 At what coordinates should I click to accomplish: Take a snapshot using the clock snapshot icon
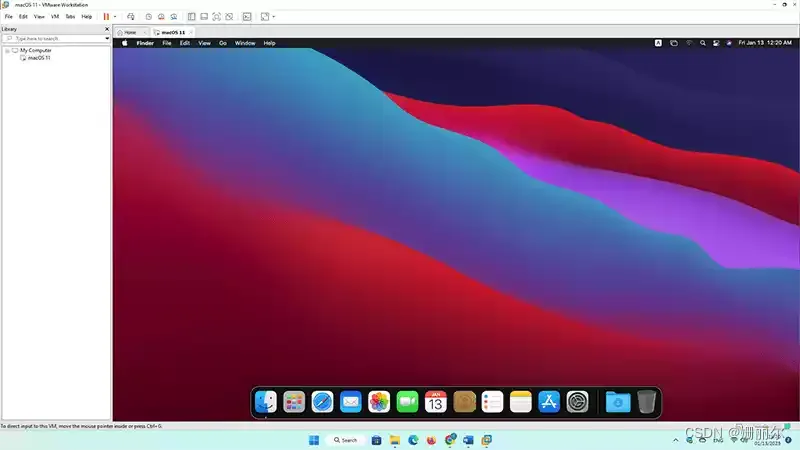pos(148,17)
